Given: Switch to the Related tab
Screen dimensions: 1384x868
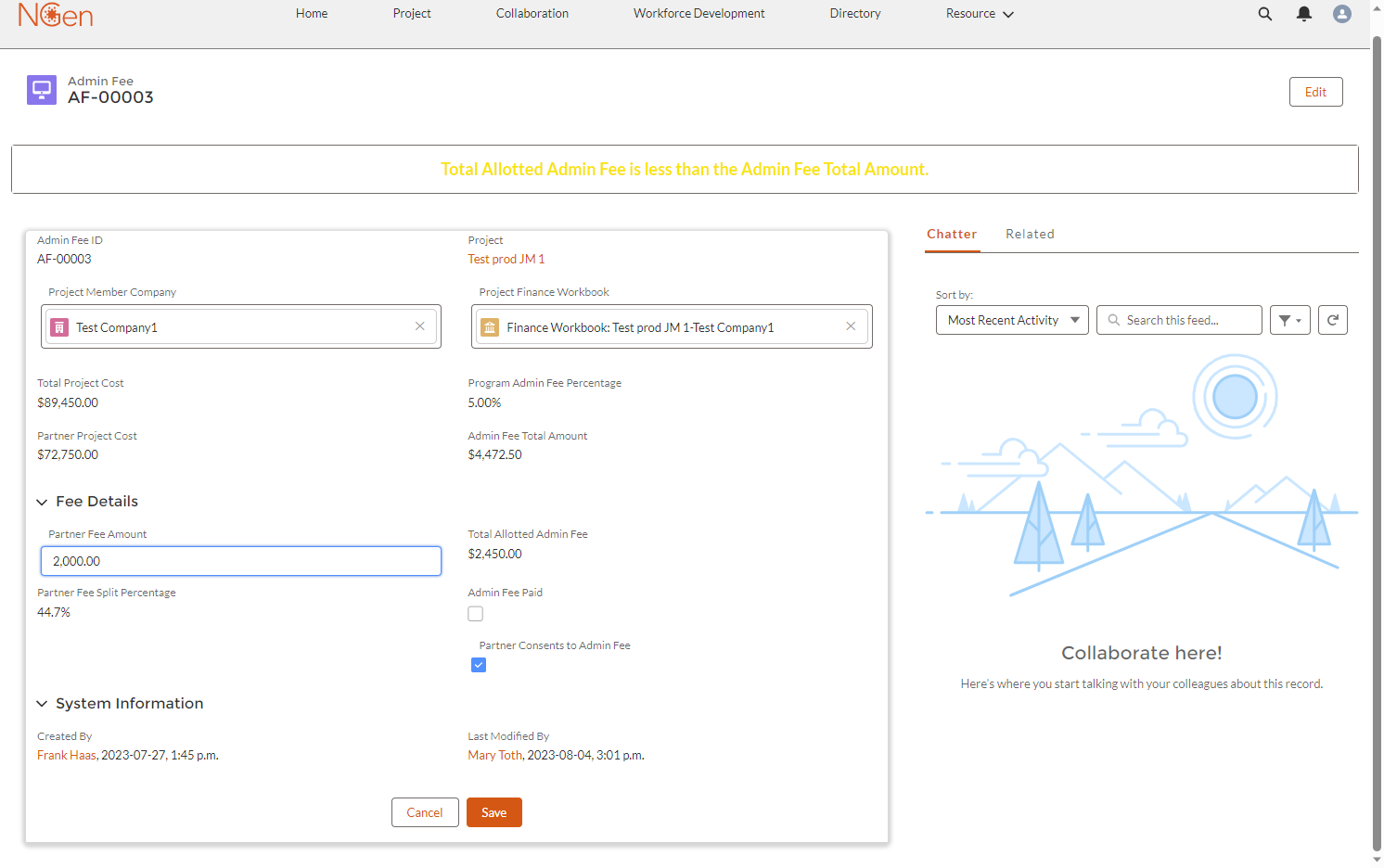Looking at the screenshot, I should [x=1030, y=235].
